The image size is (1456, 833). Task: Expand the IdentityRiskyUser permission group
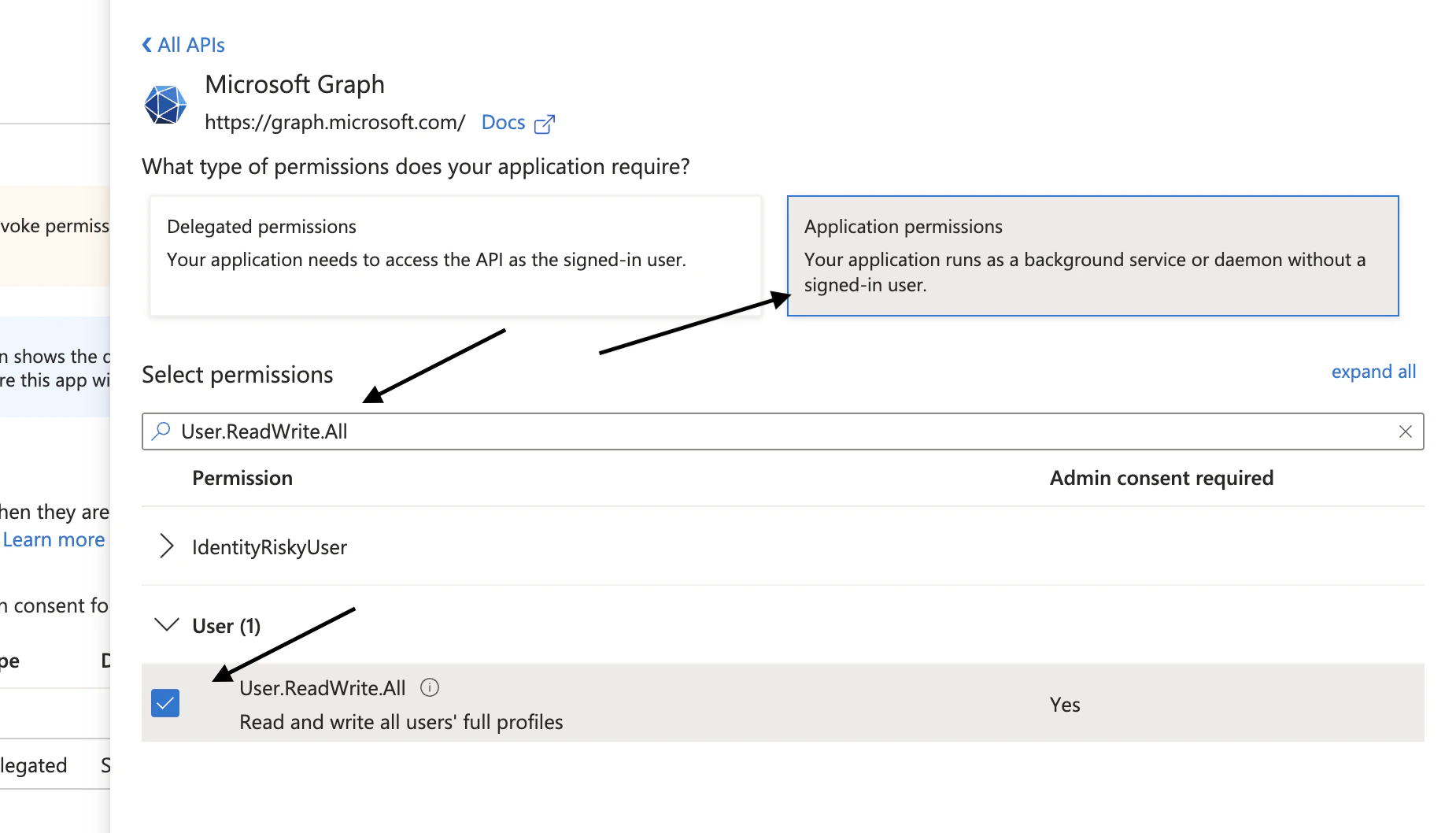[166, 546]
